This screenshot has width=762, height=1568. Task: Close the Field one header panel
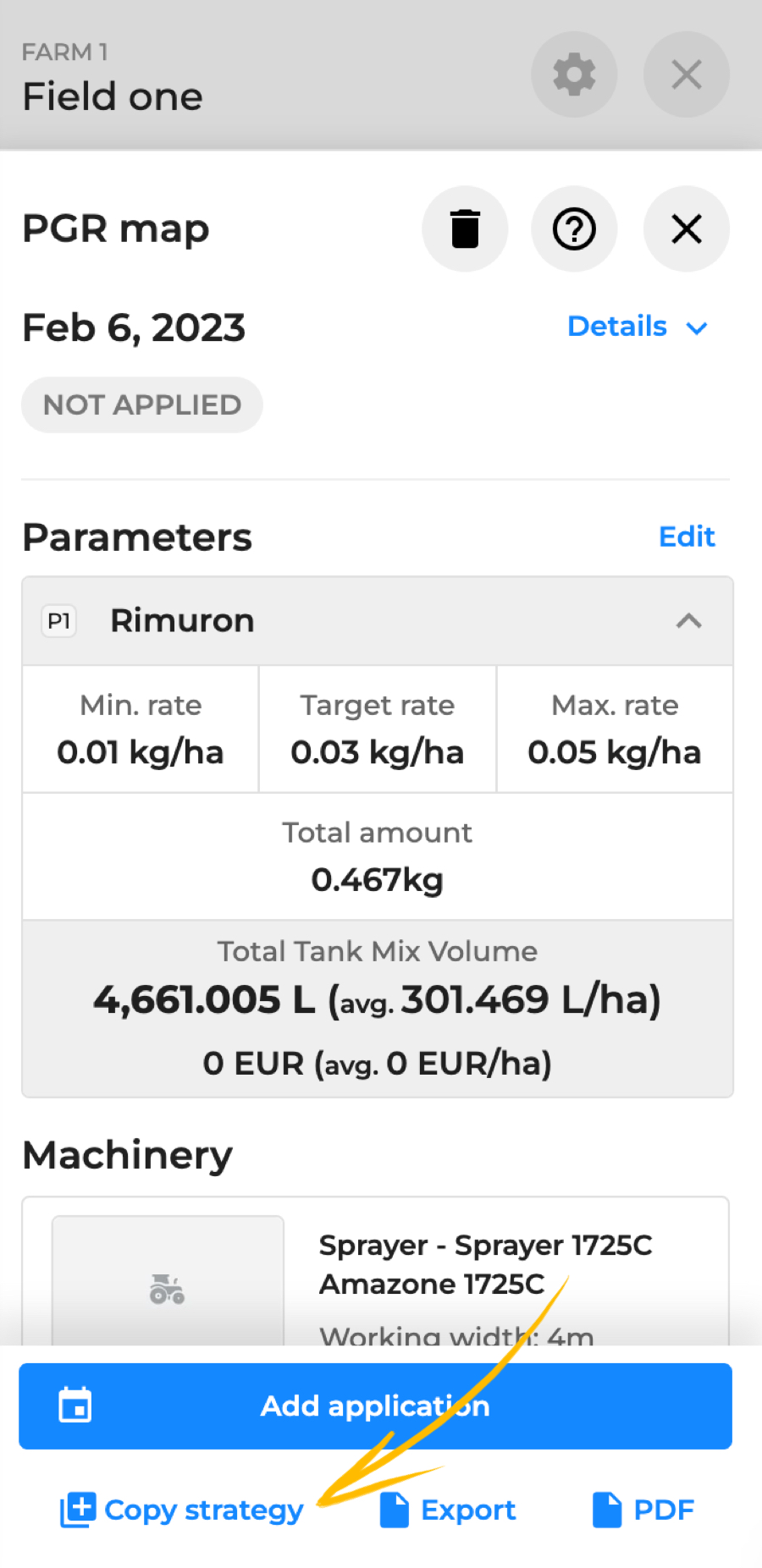[x=687, y=74]
